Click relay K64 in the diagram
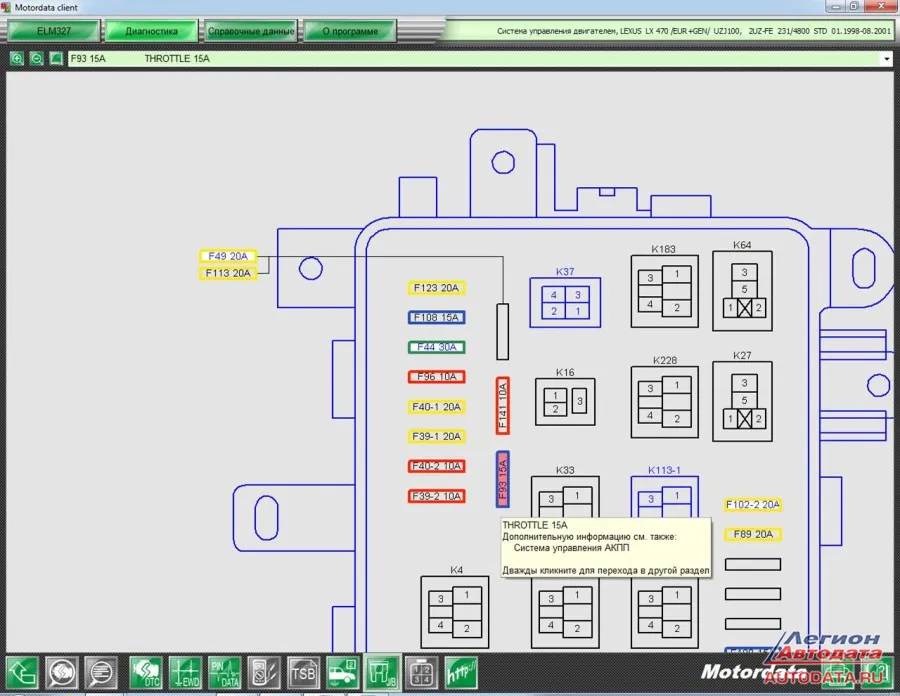This screenshot has height=696, width=900. pyautogui.click(x=742, y=291)
